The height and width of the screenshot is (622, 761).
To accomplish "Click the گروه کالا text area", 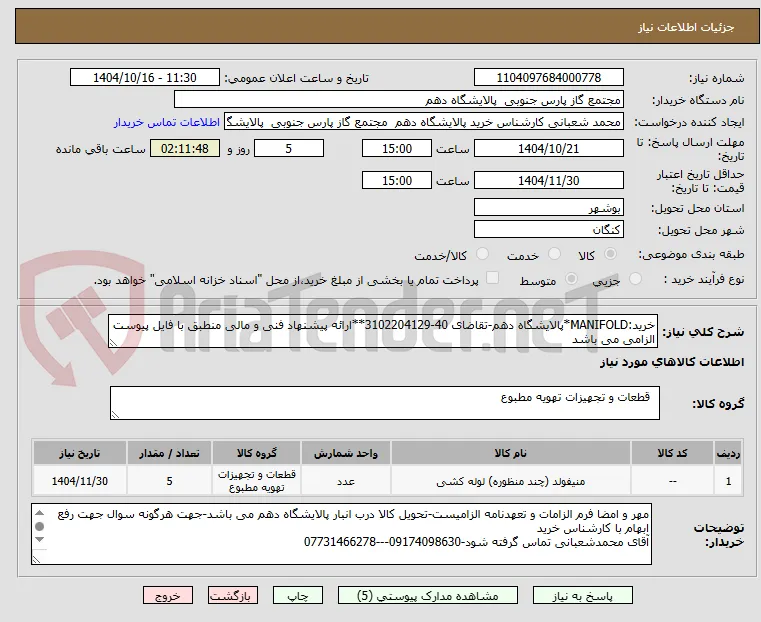I will tap(384, 403).
